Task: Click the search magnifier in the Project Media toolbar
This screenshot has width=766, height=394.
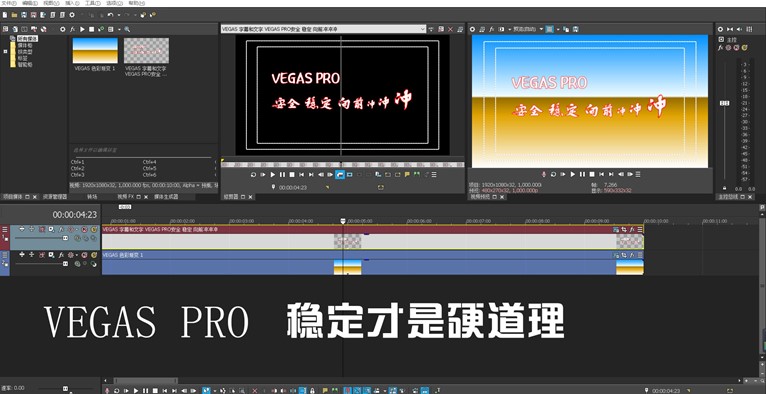Action: pos(127,29)
